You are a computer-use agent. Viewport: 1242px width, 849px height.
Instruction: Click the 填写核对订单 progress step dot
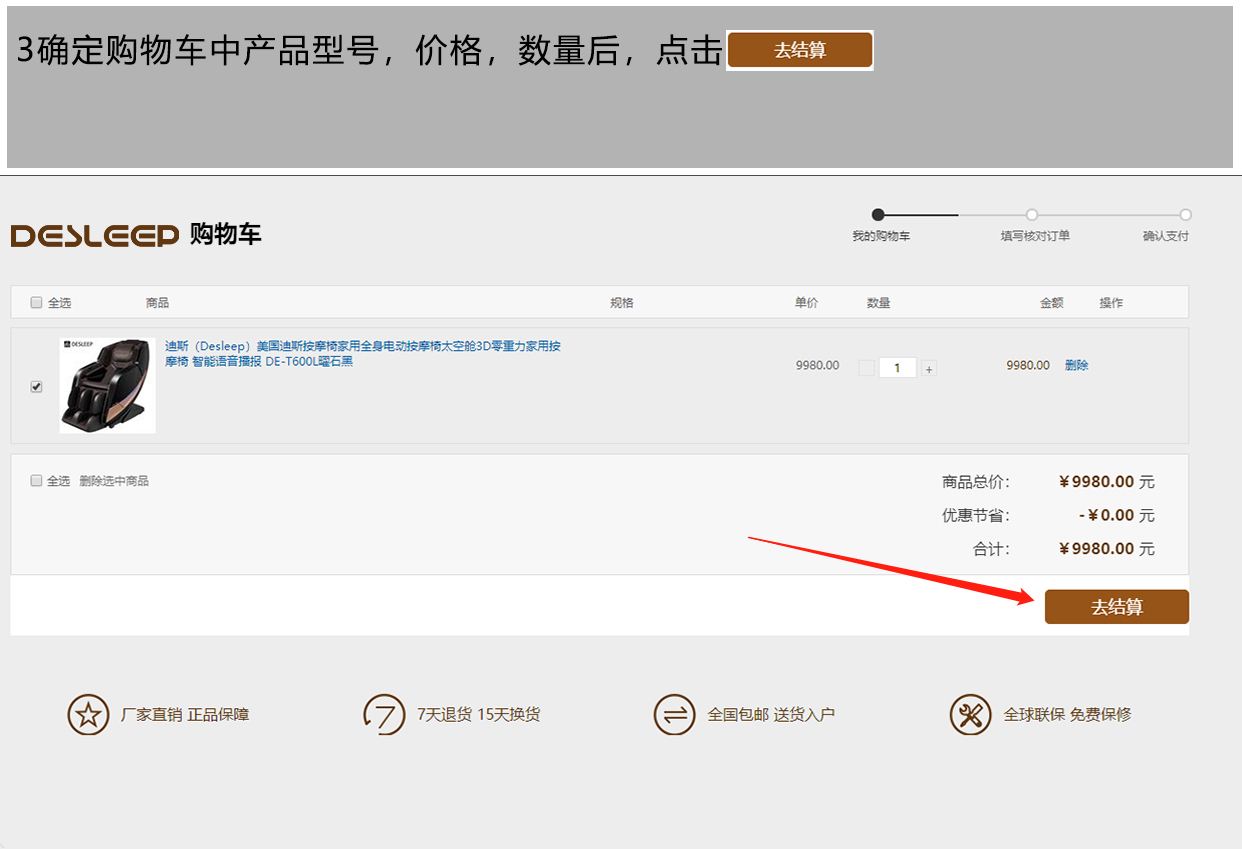(1032, 214)
